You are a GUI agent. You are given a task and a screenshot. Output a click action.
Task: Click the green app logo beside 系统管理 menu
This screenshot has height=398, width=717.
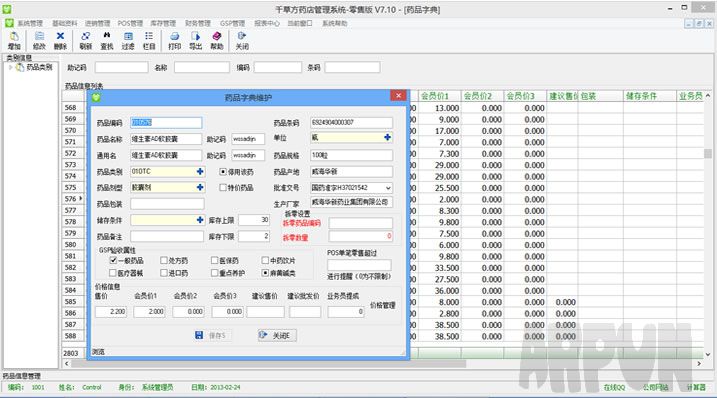click(x=9, y=23)
